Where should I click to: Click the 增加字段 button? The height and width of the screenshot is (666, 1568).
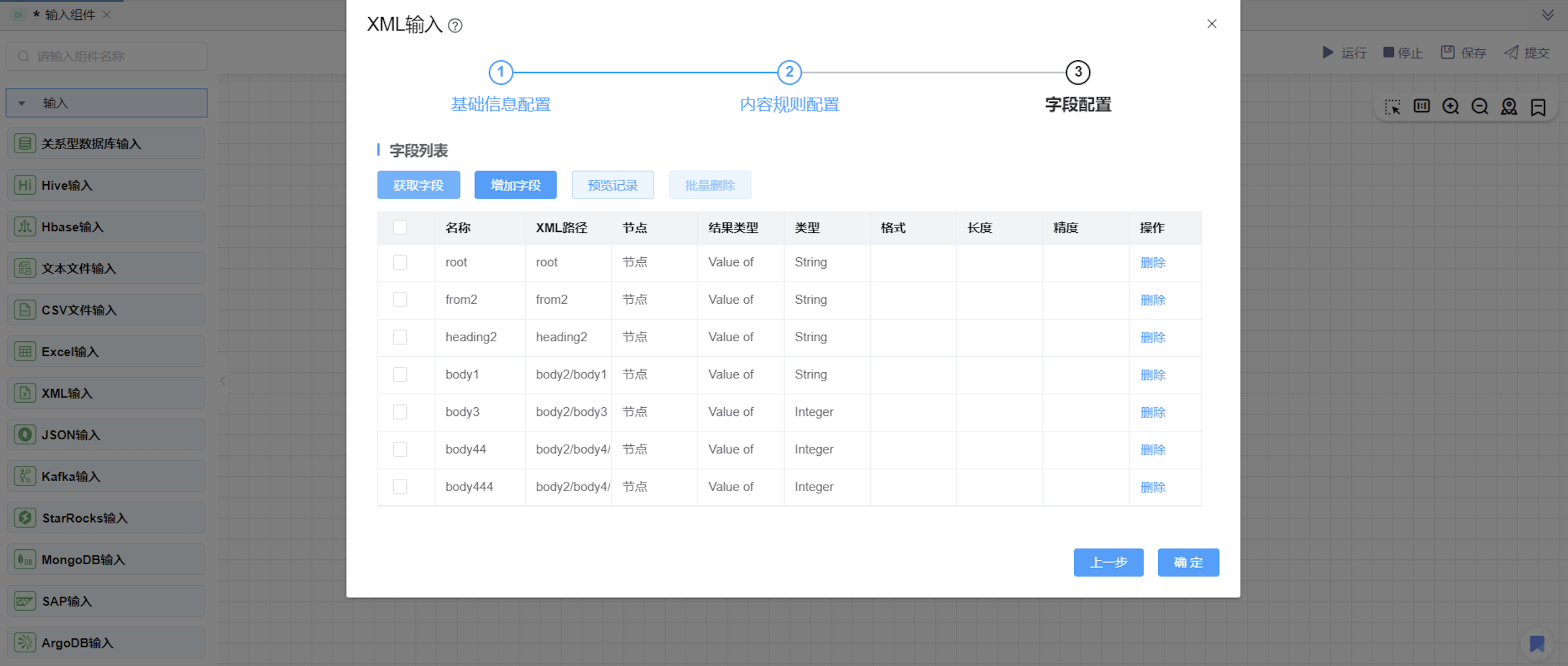pos(515,185)
